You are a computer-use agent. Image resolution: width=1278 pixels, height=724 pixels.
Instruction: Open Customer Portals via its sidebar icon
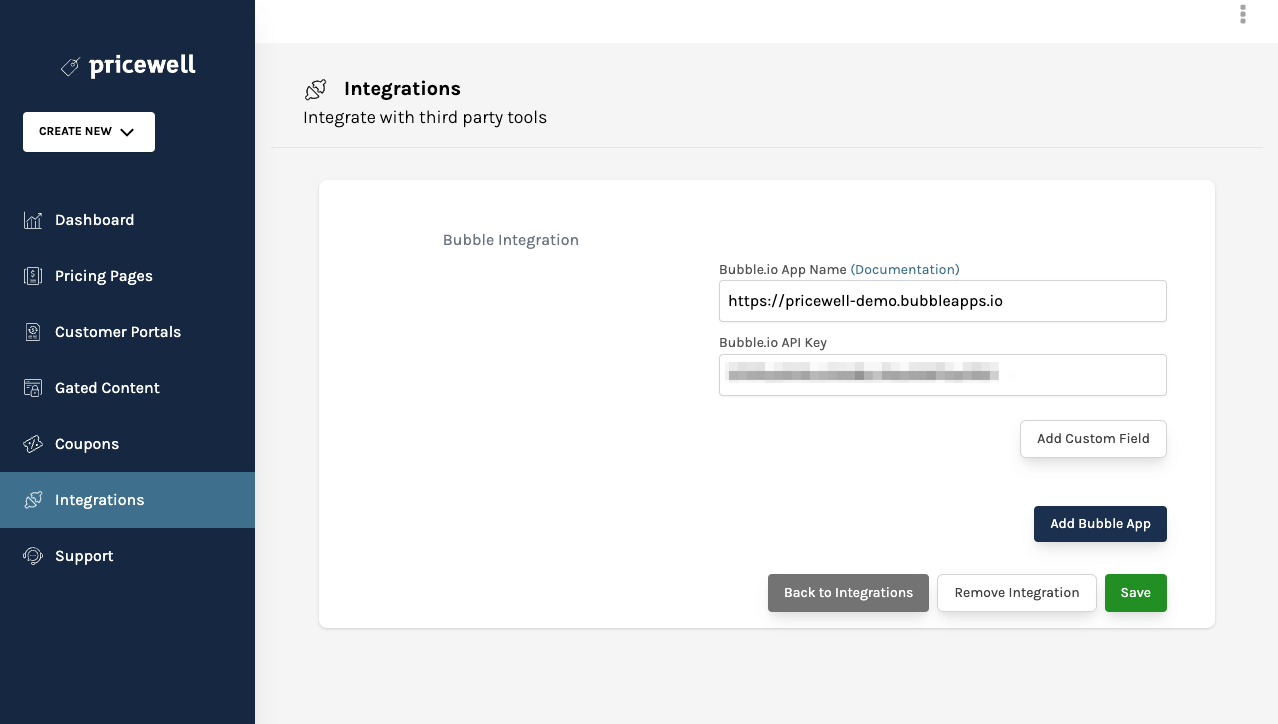pyautogui.click(x=35, y=332)
